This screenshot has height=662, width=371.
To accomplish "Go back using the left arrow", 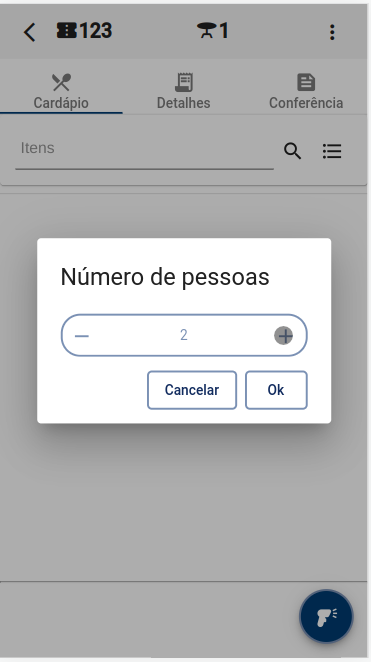I will point(29,32).
